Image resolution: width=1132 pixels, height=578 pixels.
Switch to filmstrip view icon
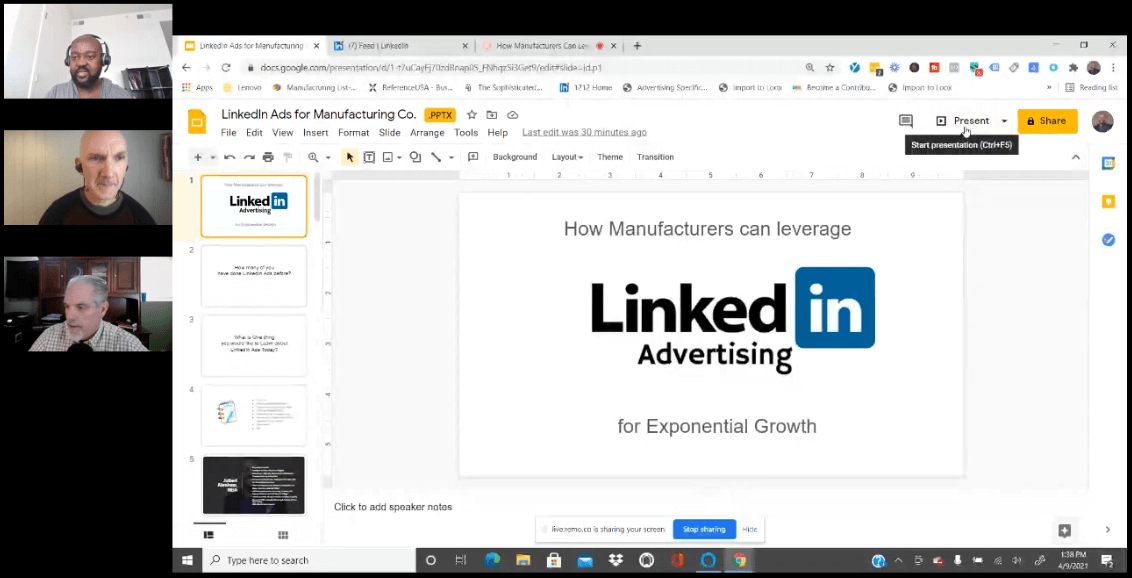(x=209, y=535)
